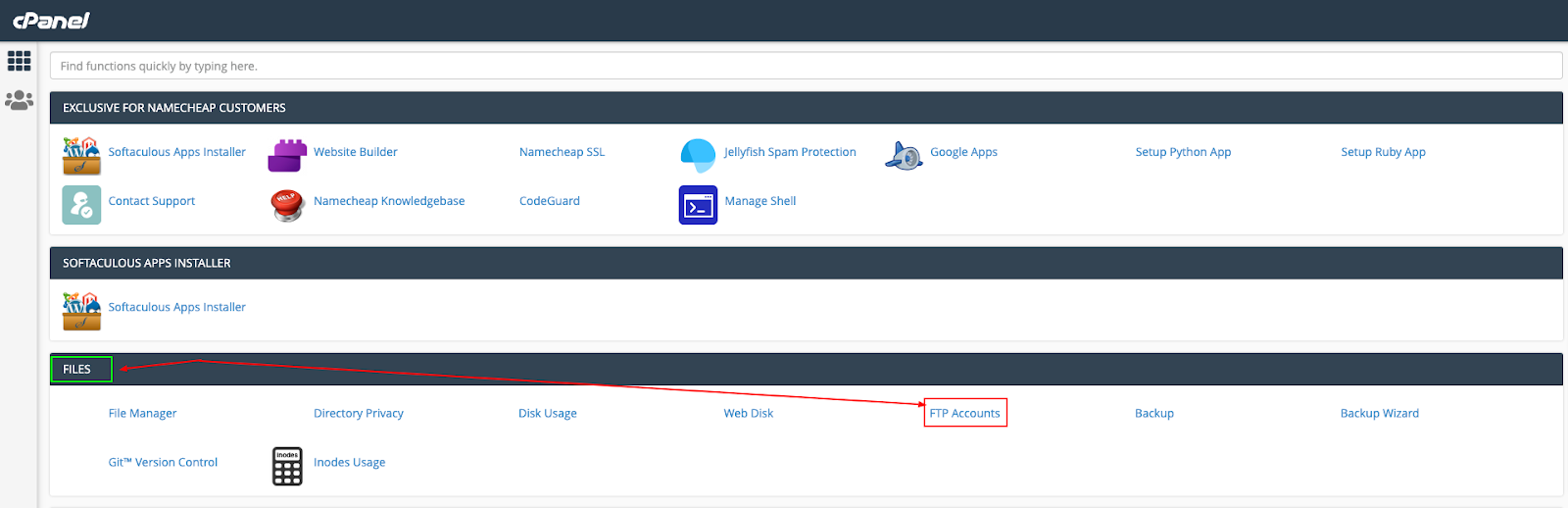Viewport: 1568px width, 508px height.
Task: Open Softaculous Apps Installer link in Softaculous section
Action: coord(176,307)
